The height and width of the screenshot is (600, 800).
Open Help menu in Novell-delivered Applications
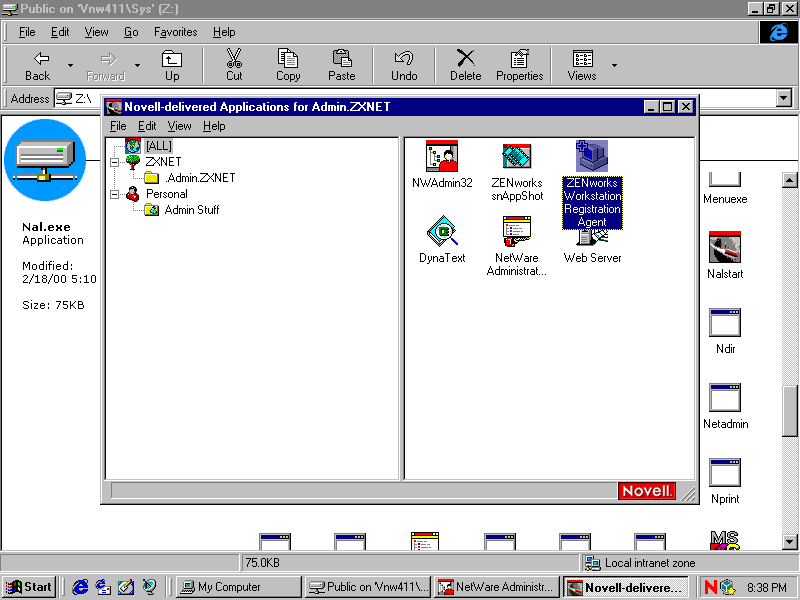click(x=214, y=126)
